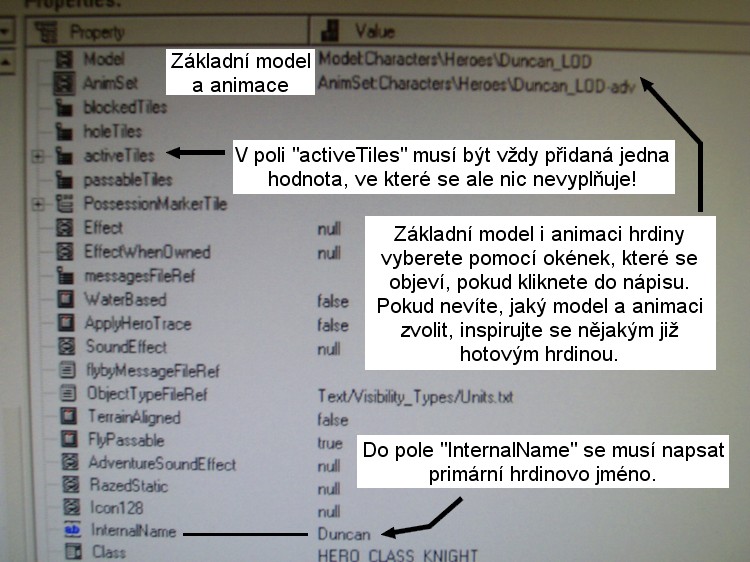The width and height of the screenshot is (750, 562).
Task: Select the AnimSet property name
Action: click(110, 83)
